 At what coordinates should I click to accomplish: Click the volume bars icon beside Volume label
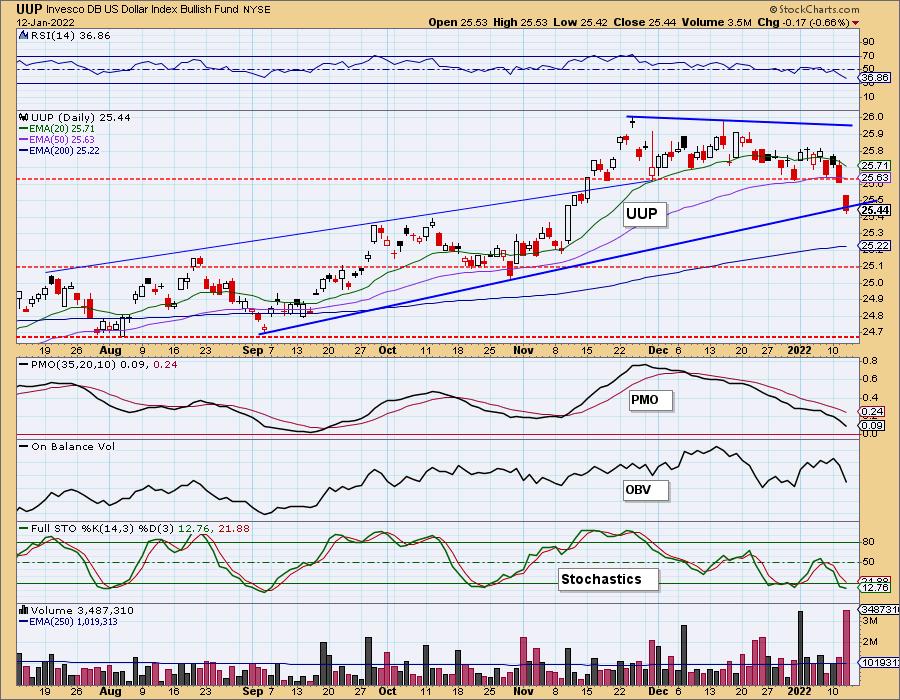[x=24, y=610]
